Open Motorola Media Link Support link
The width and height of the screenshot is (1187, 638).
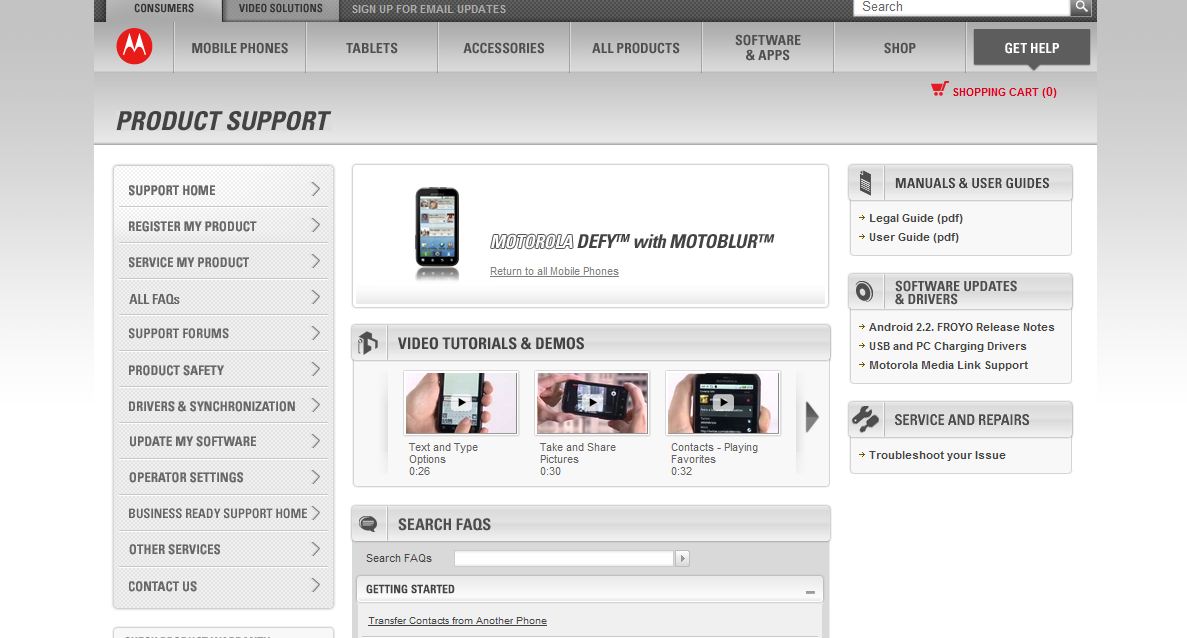tap(949, 365)
